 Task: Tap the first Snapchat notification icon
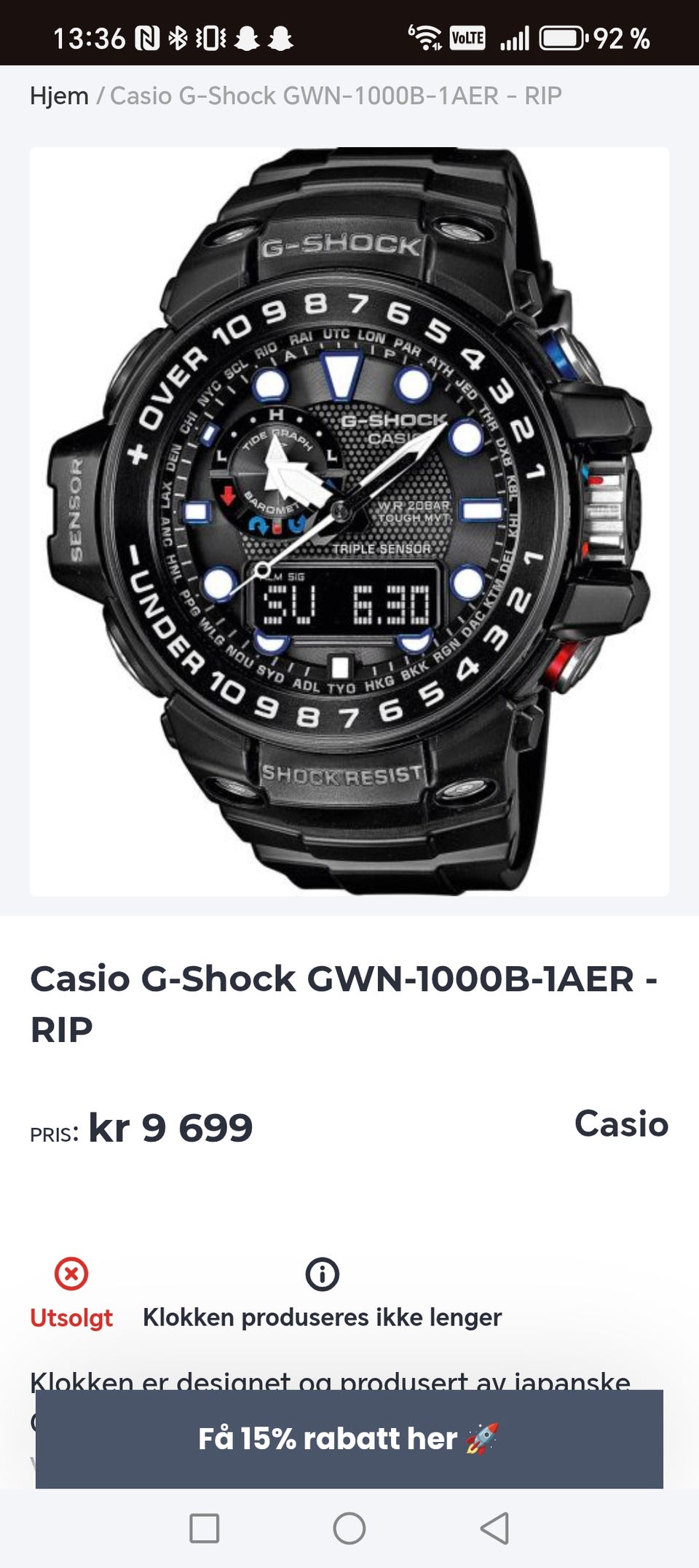tap(247, 38)
